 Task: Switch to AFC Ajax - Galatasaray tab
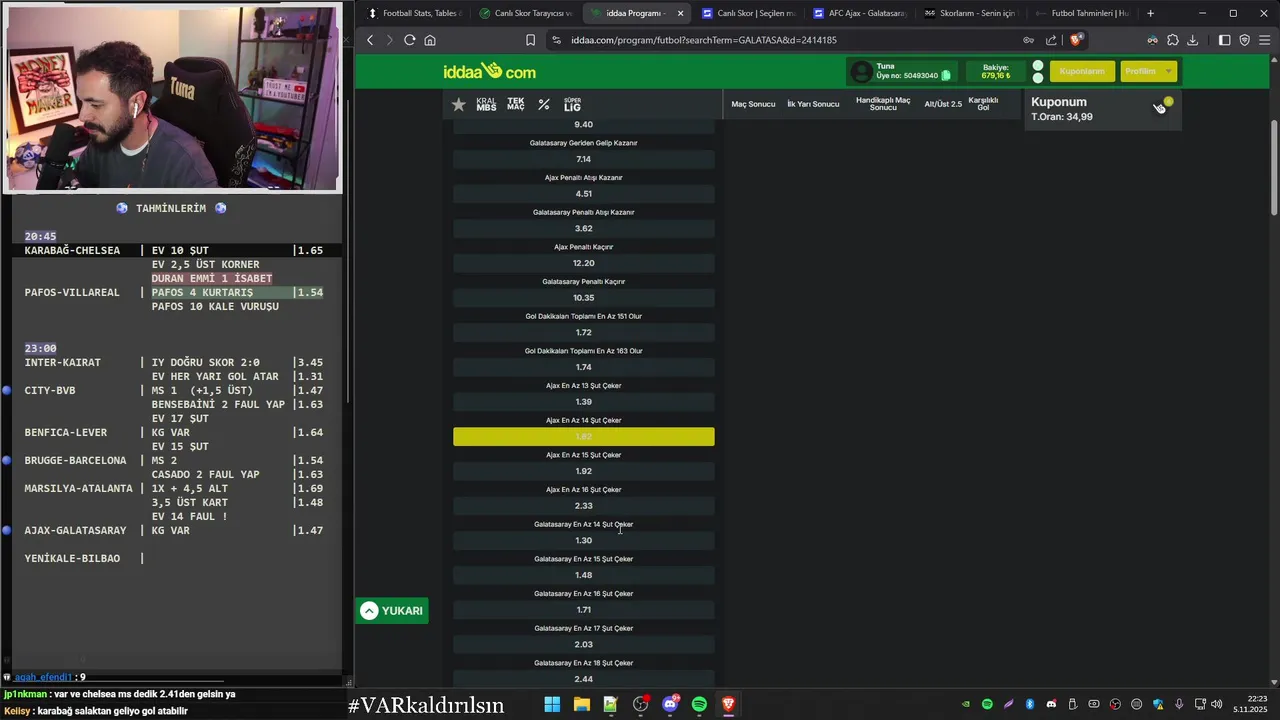point(860,13)
